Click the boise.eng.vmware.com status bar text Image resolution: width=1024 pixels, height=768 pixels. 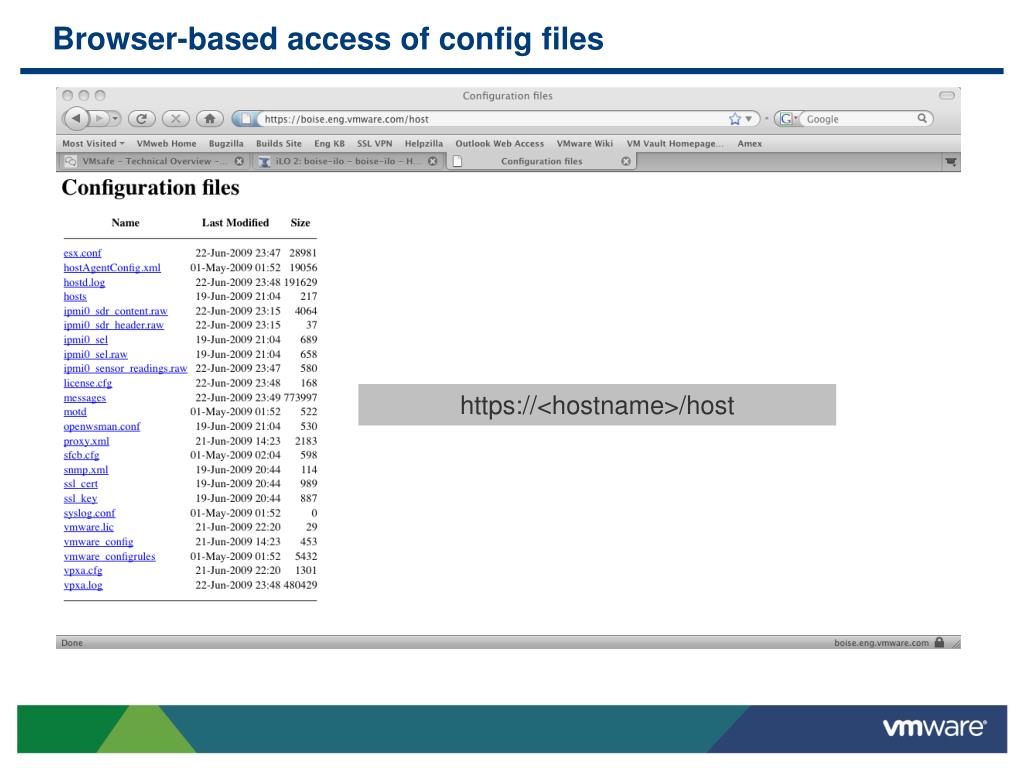click(x=881, y=643)
